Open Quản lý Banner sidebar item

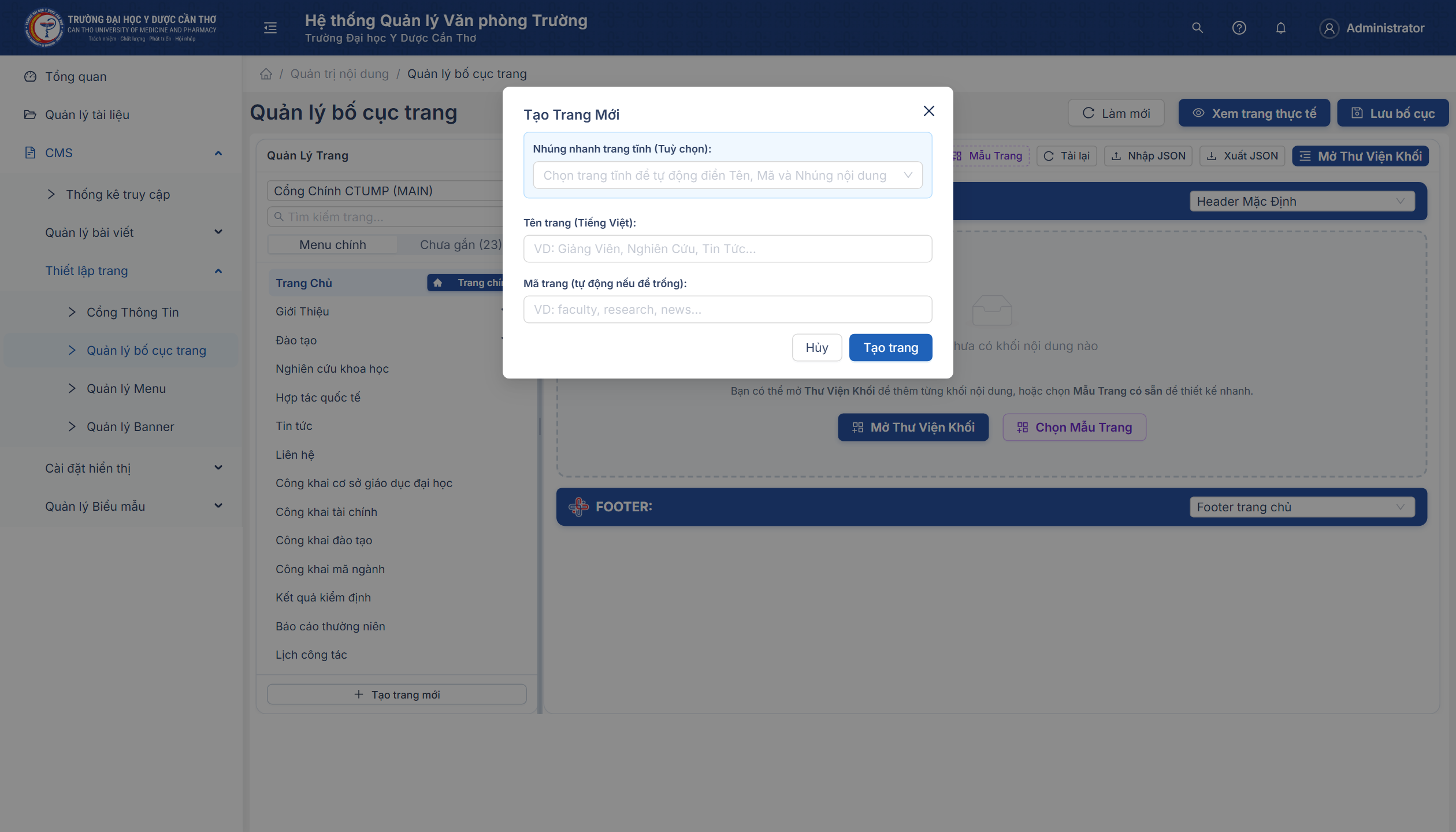[121, 426]
